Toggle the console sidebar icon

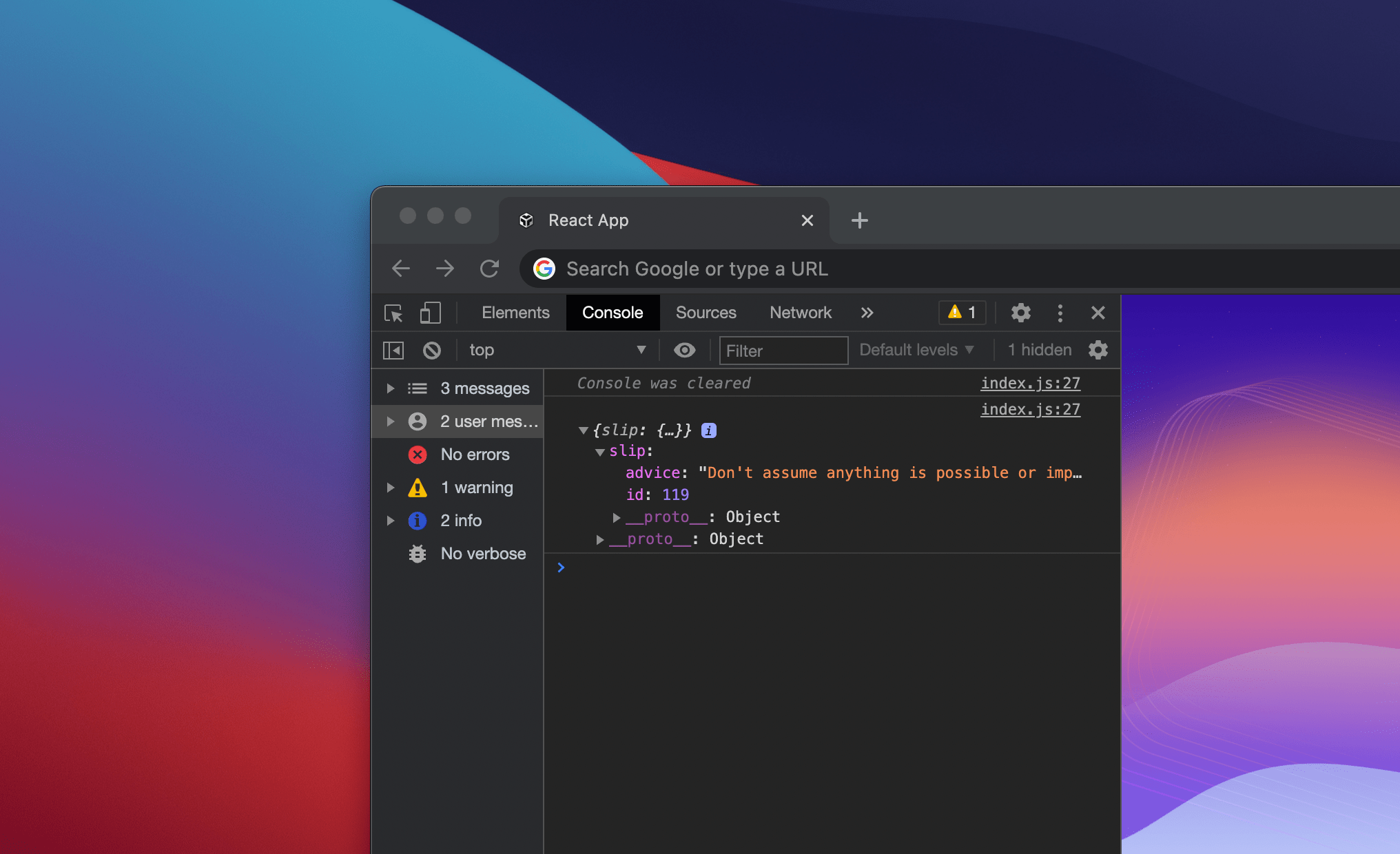pyautogui.click(x=393, y=351)
